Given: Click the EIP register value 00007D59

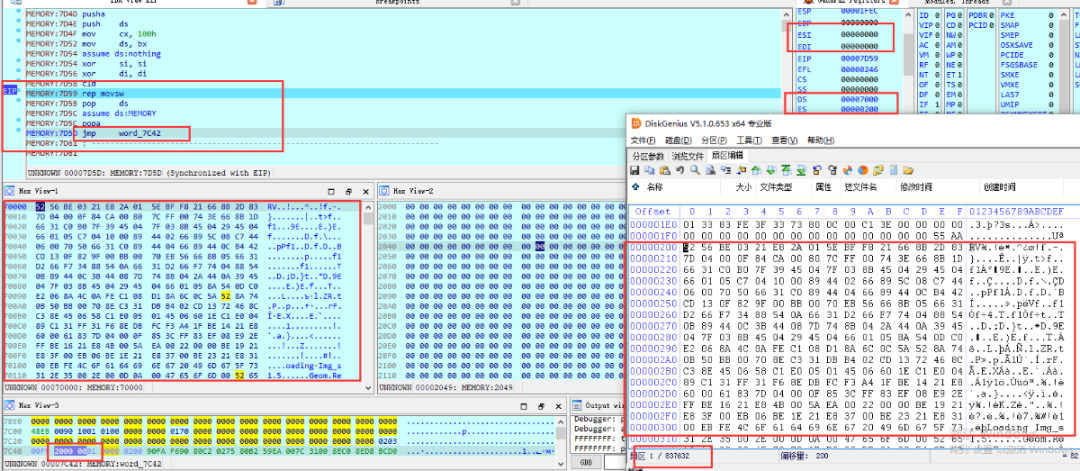Looking at the screenshot, I should pos(859,59).
